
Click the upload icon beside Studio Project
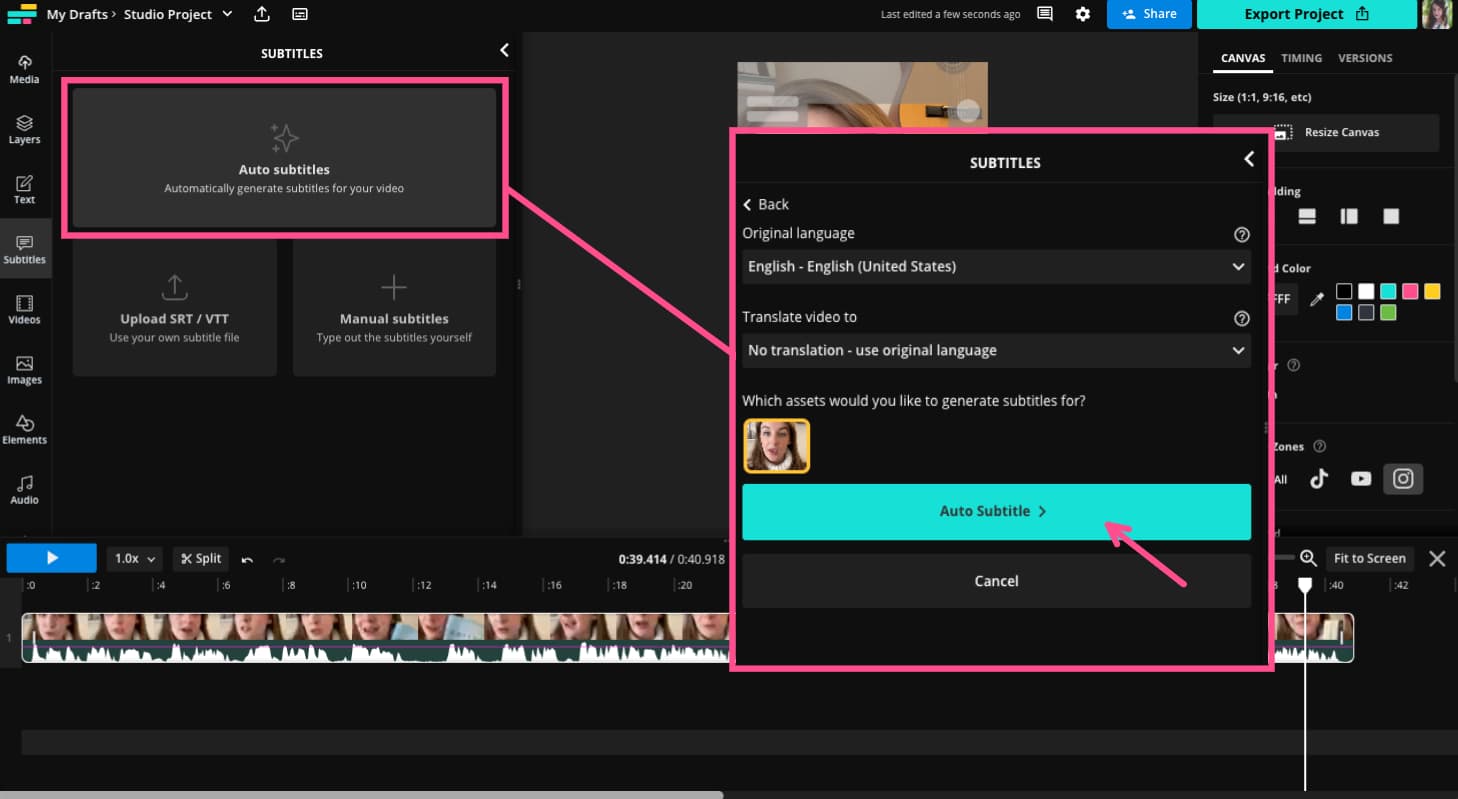pos(262,14)
